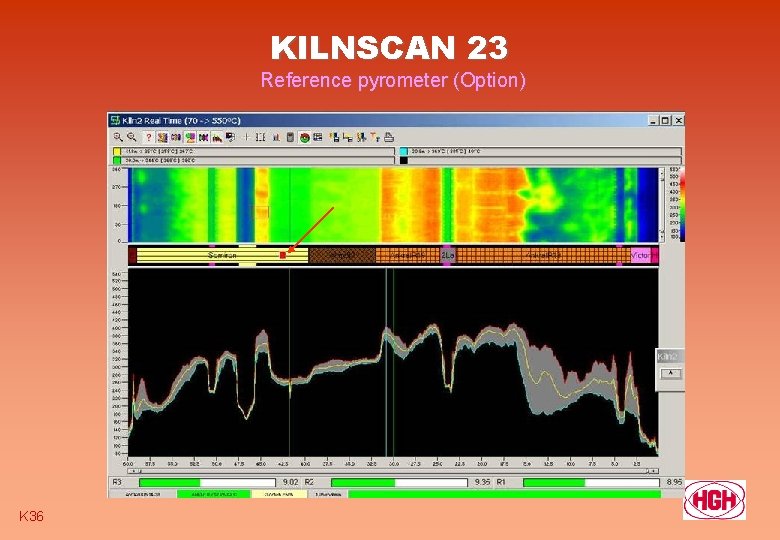Click the horizontal scrollbar left arrow
780x540 pixels.
tap(134, 471)
